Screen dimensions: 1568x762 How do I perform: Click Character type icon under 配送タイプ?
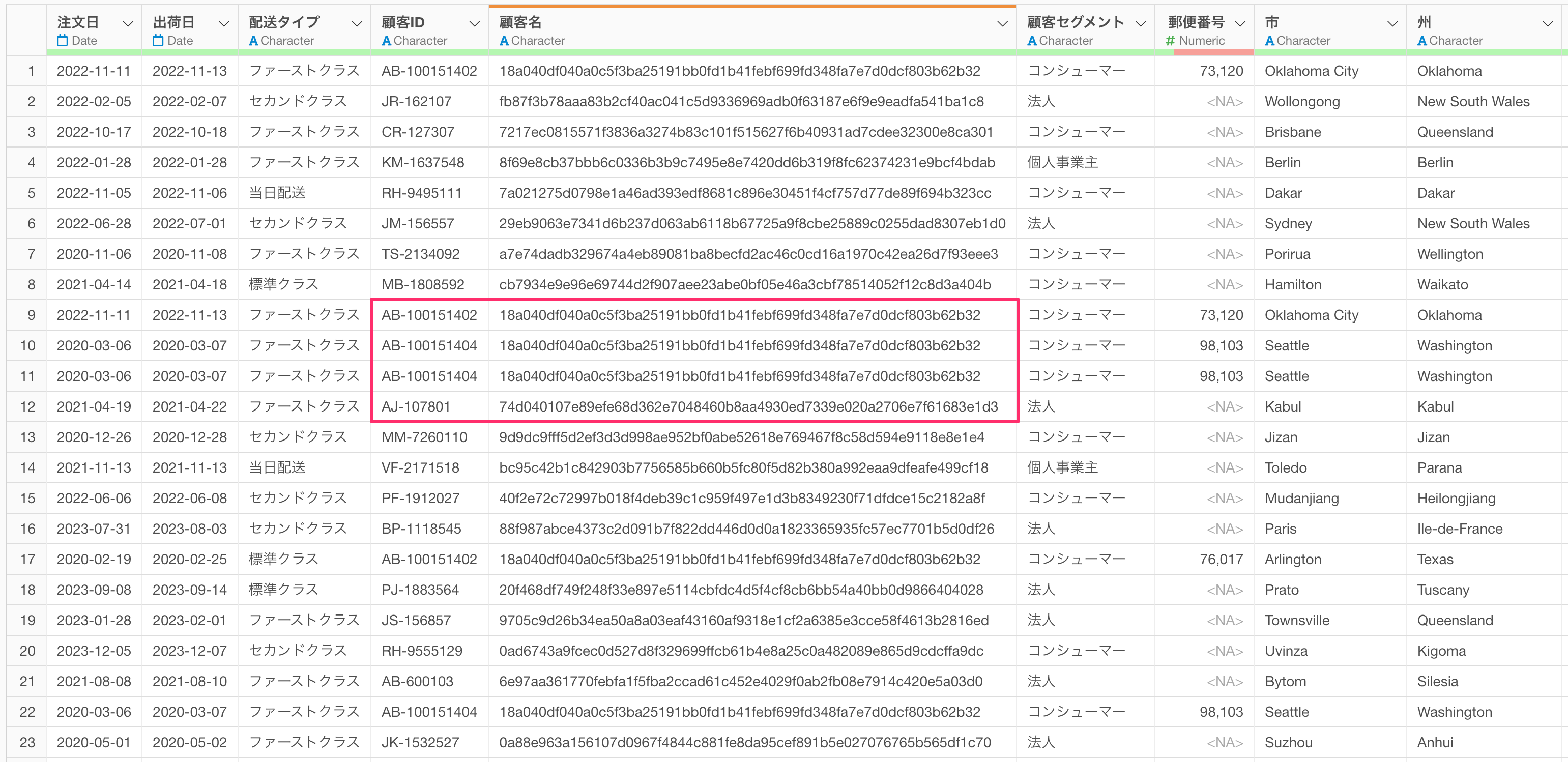(254, 41)
